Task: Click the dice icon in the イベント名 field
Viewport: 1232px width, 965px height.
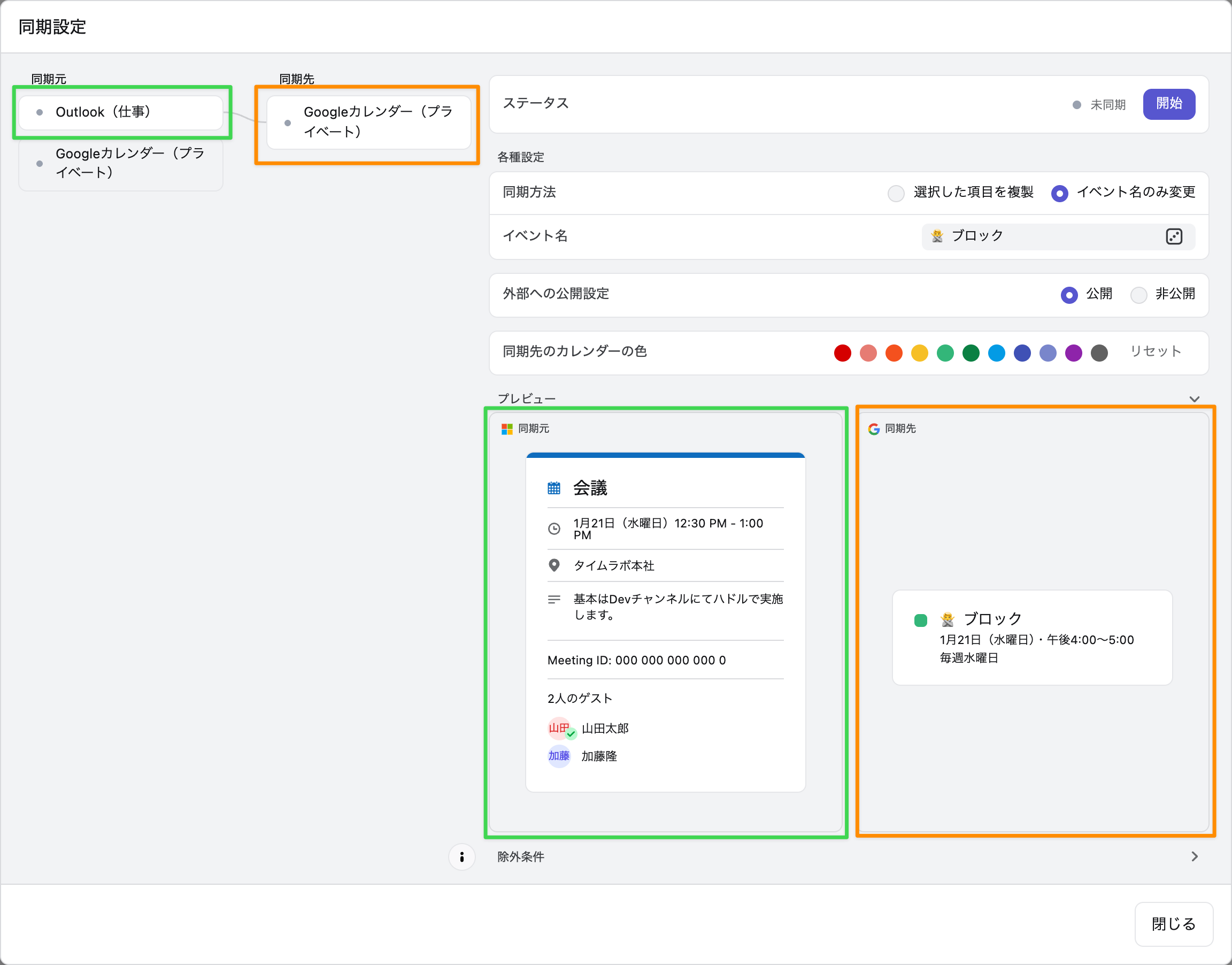Action: (1174, 236)
